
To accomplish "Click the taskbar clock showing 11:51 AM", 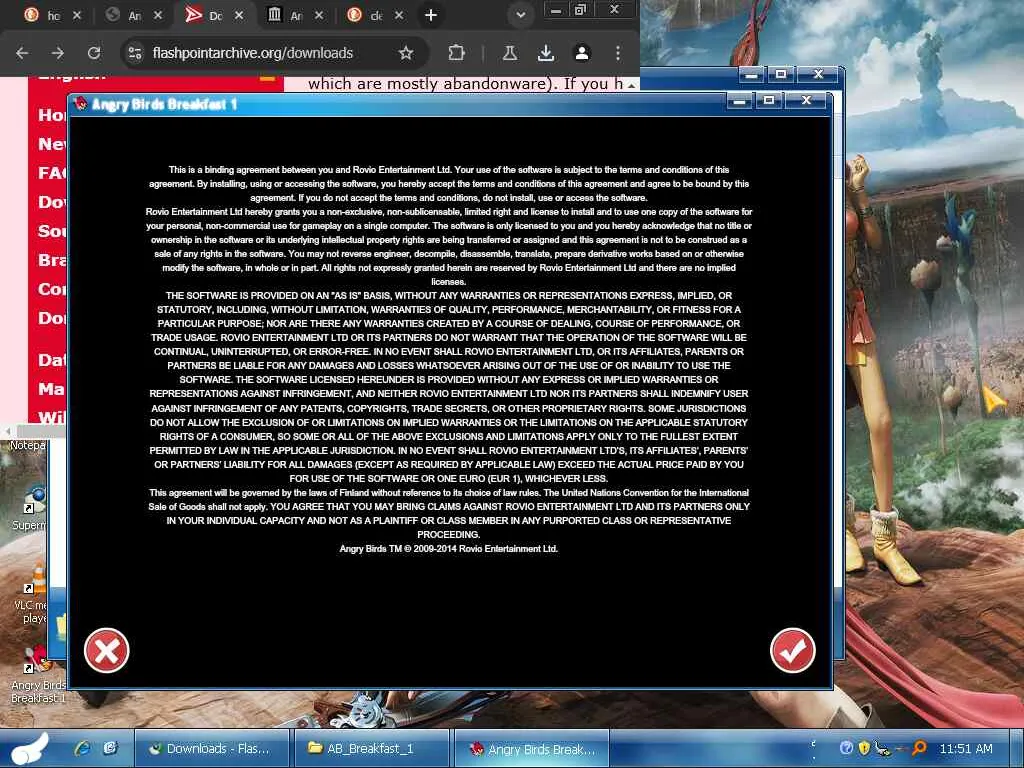I will pos(966,748).
